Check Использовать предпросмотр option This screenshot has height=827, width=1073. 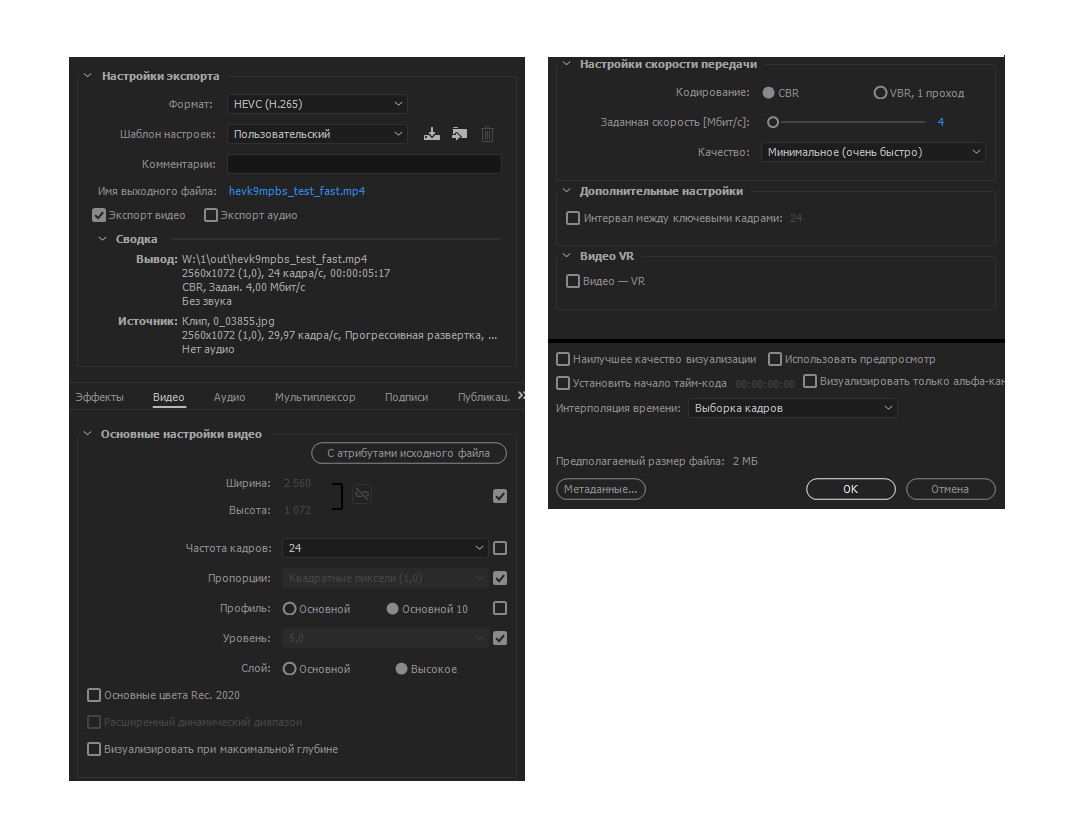pyautogui.click(x=775, y=359)
